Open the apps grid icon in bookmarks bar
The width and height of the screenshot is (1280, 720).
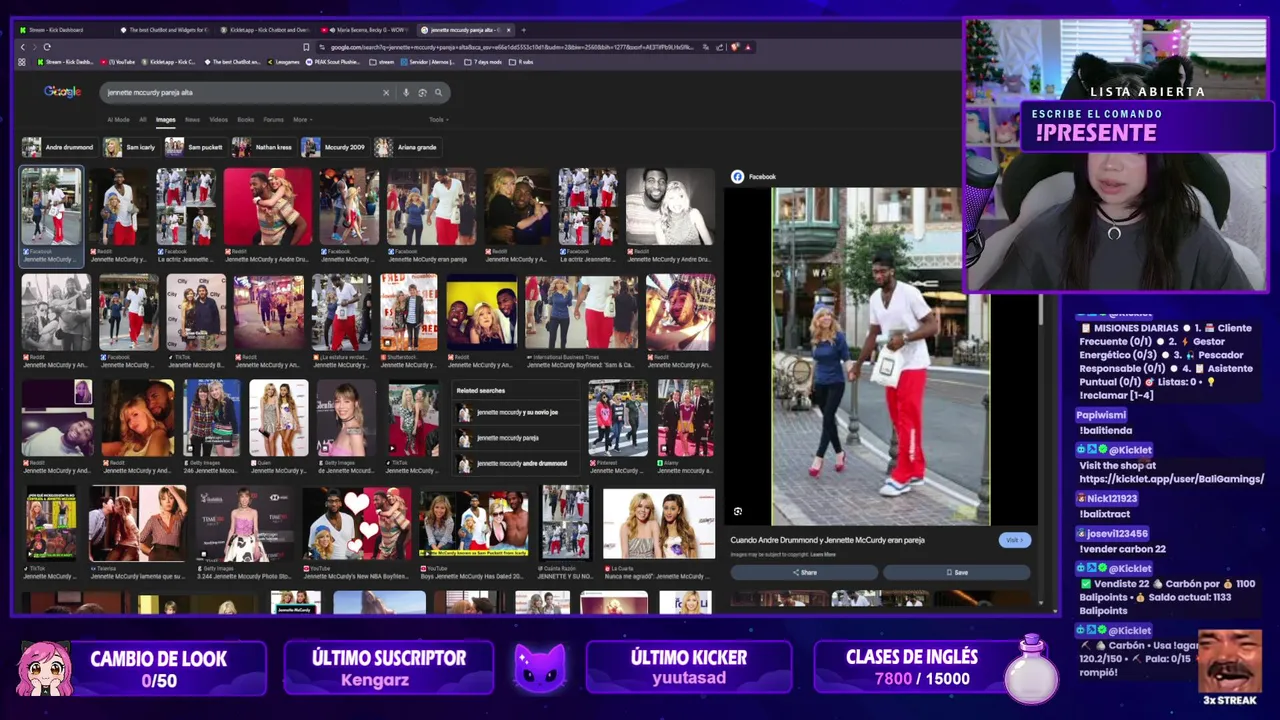pyautogui.click(x=22, y=62)
